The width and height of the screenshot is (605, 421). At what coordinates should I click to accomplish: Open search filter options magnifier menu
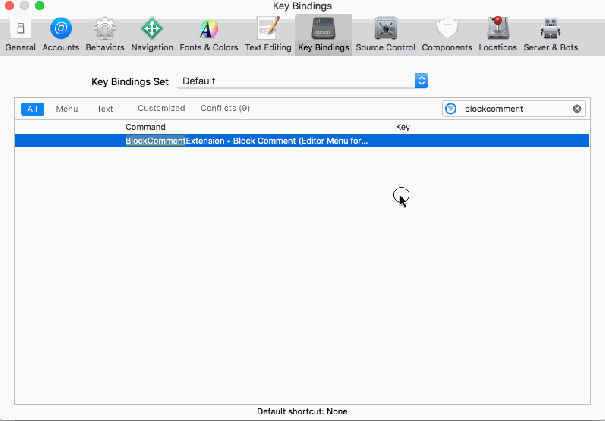tap(451, 108)
